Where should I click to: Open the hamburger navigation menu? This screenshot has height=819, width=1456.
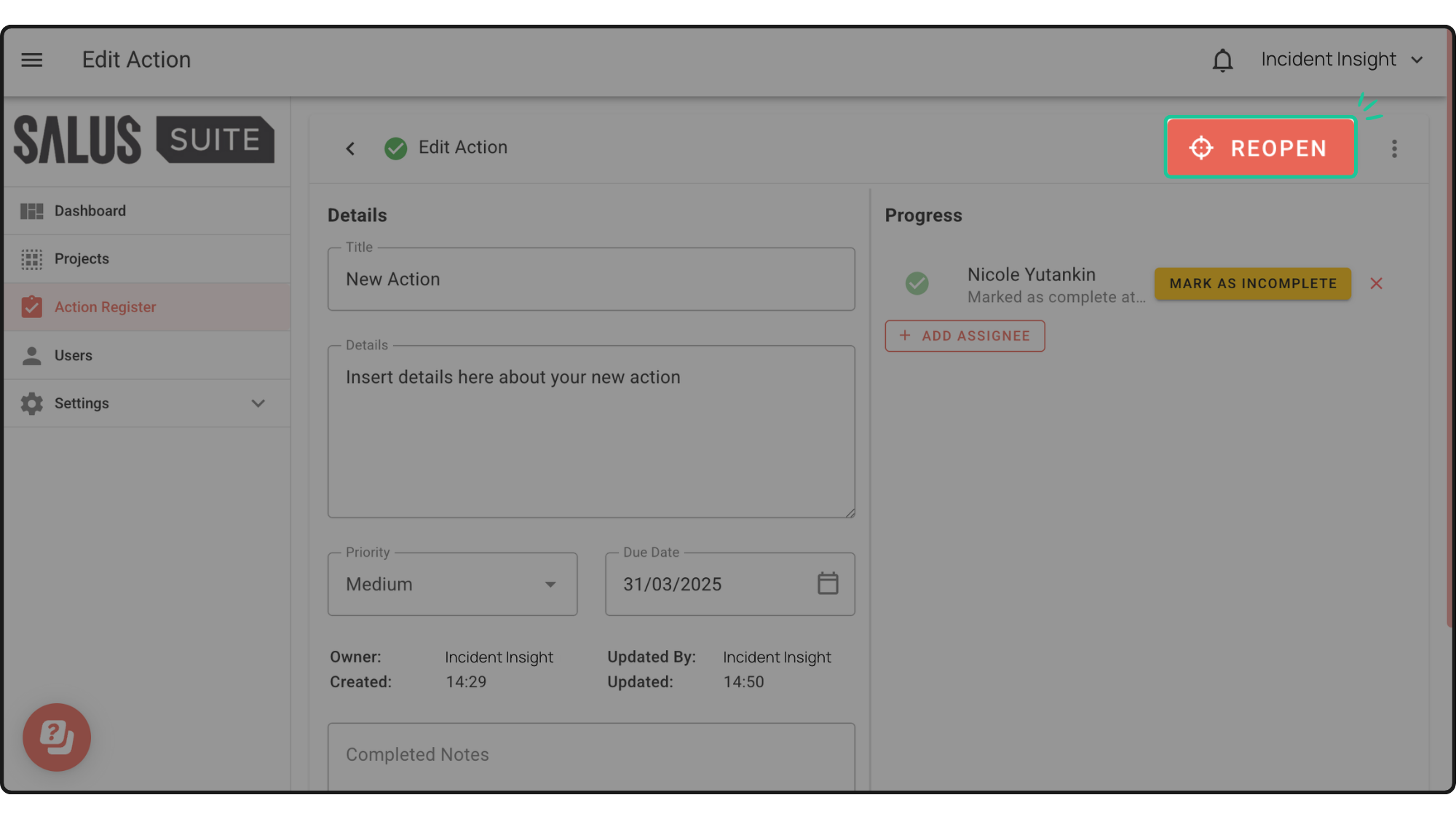click(31, 60)
